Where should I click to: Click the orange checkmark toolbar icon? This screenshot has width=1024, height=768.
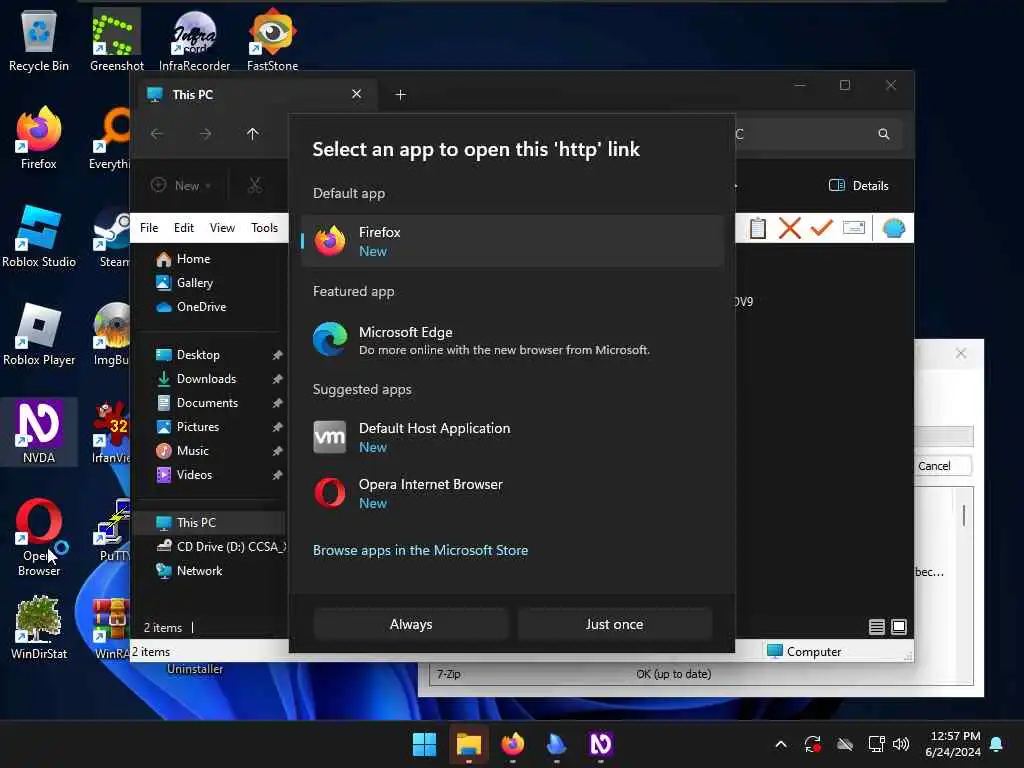coord(822,228)
